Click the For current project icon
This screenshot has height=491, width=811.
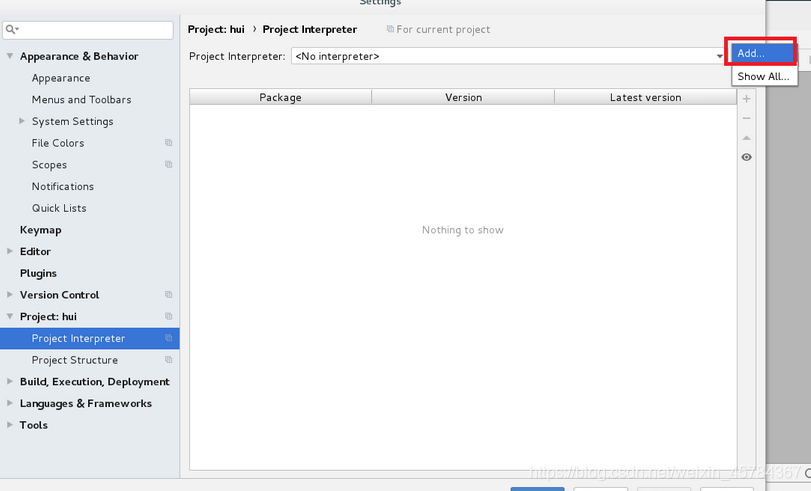[390, 29]
